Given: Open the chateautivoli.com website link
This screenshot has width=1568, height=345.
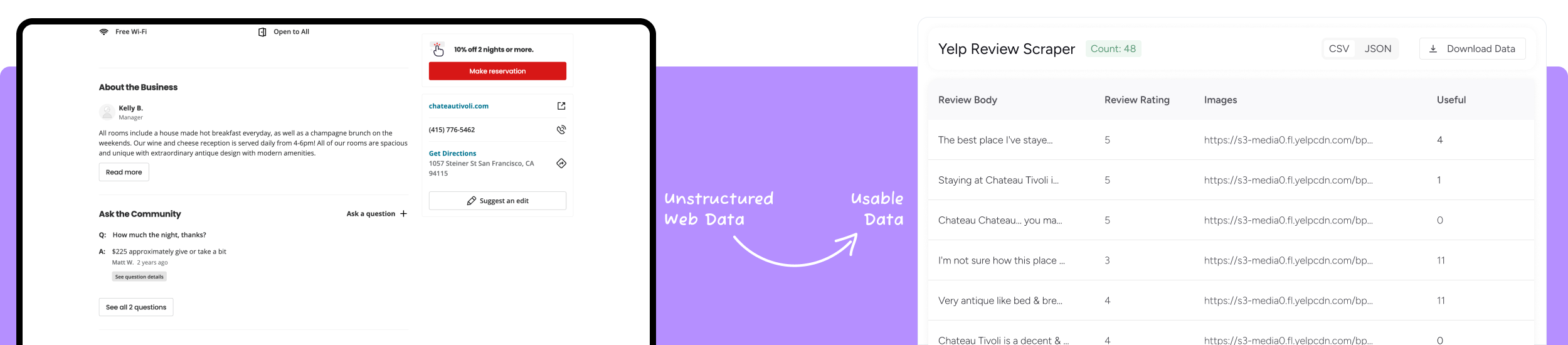Looking at the screenshot, I should tap(458, 106).
